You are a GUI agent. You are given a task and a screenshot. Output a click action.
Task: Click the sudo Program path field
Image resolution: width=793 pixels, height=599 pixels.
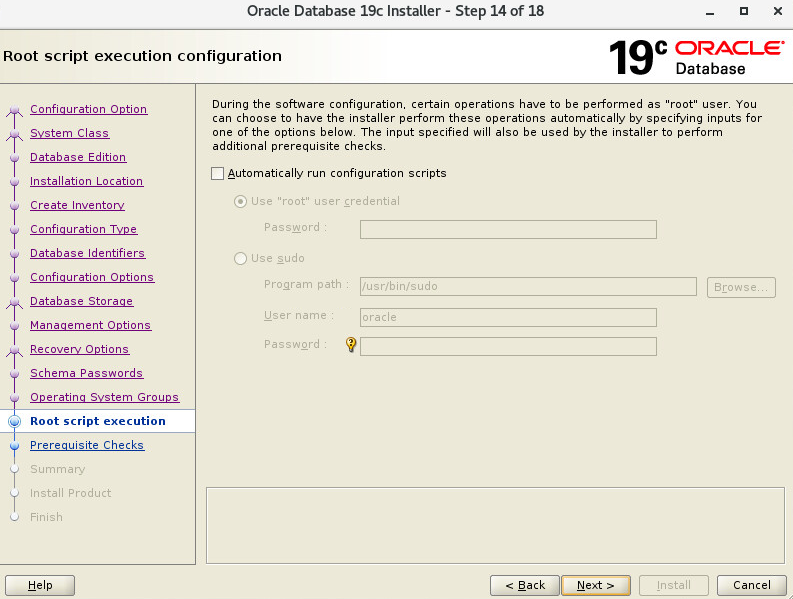point(528,286)
